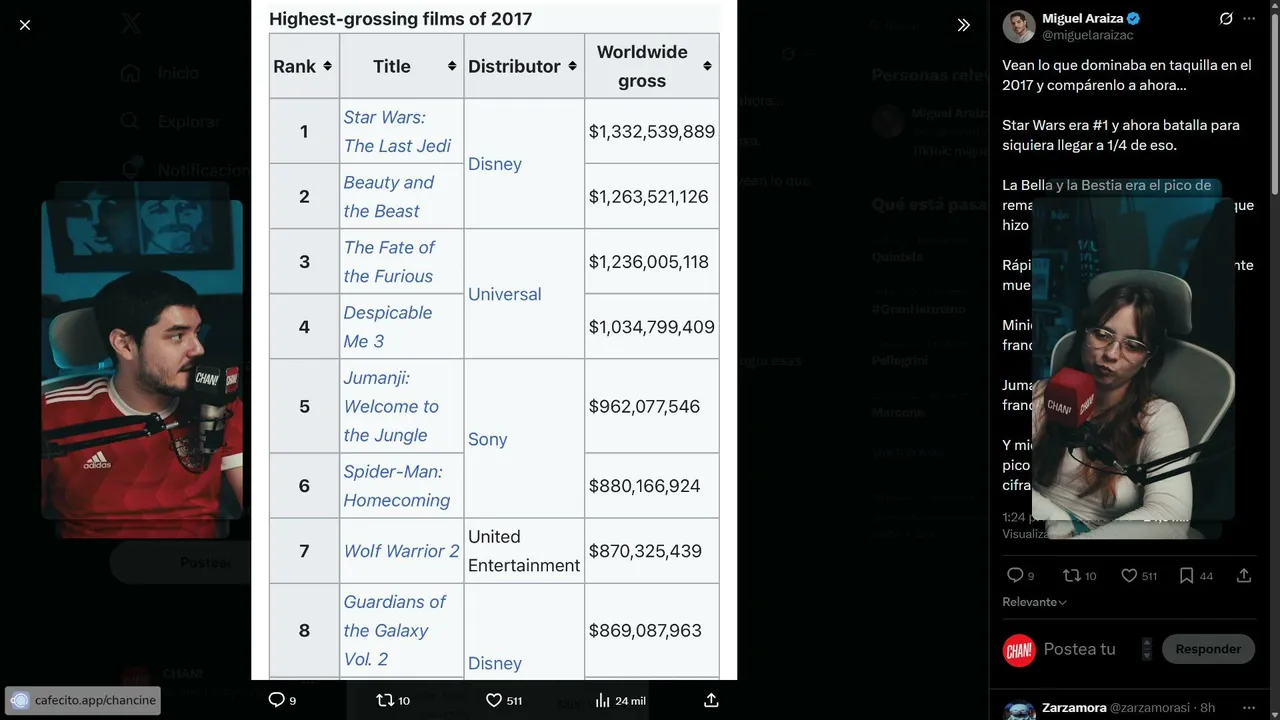The image size is (1280, 720).
Task: Click 'Despicable Me 3' title
Action: pos(388,327)
